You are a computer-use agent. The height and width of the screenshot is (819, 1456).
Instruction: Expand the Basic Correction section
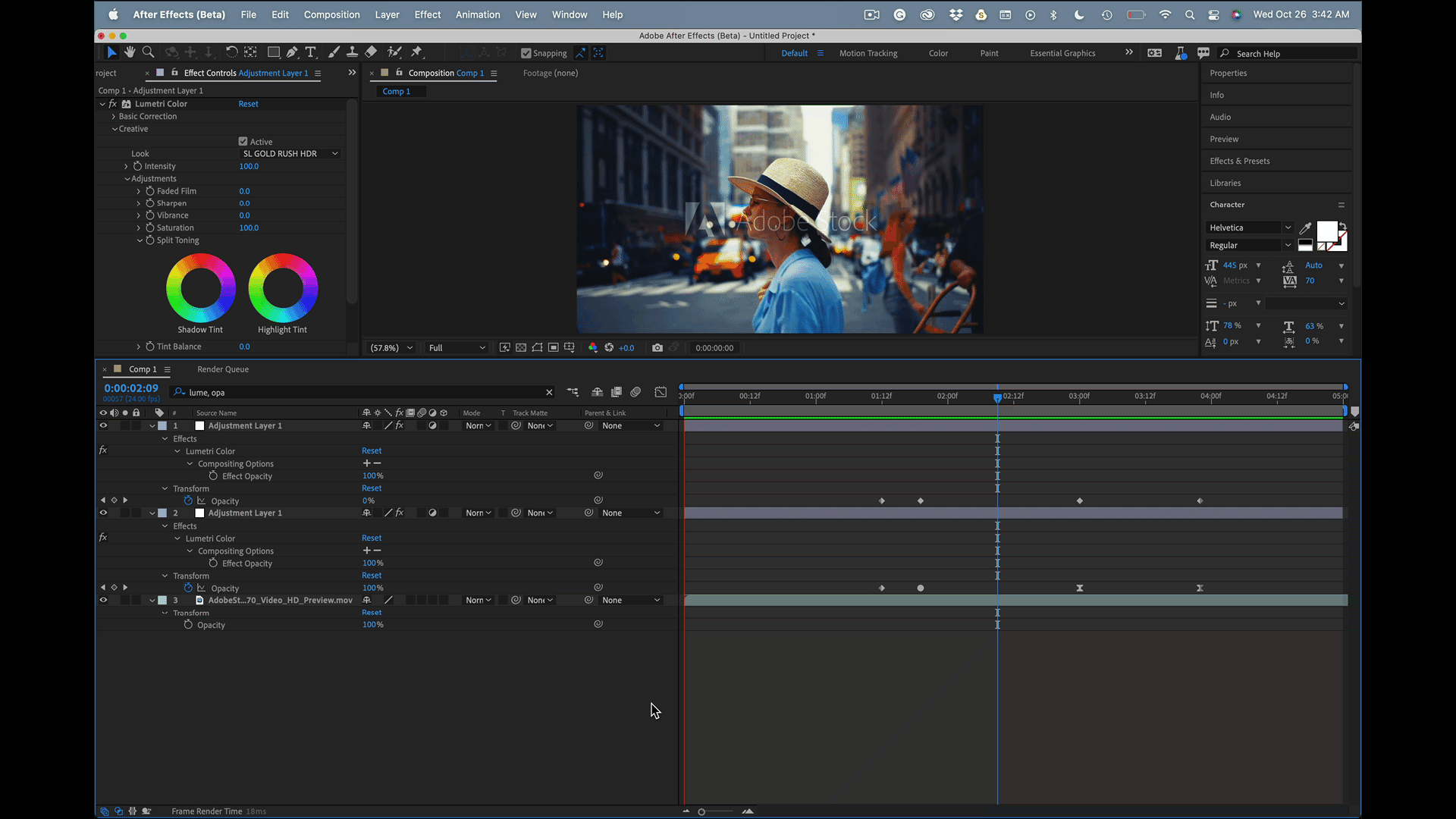click(x=114, y=117)
